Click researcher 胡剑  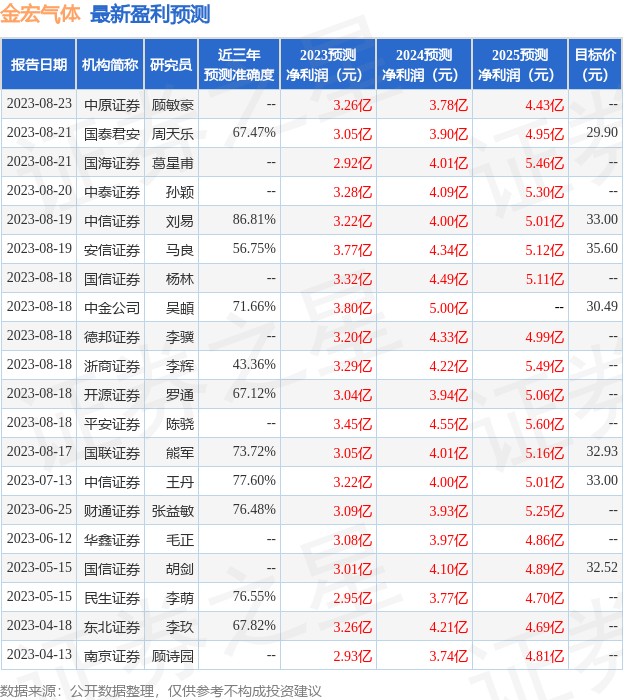click(x=180, y=569)
